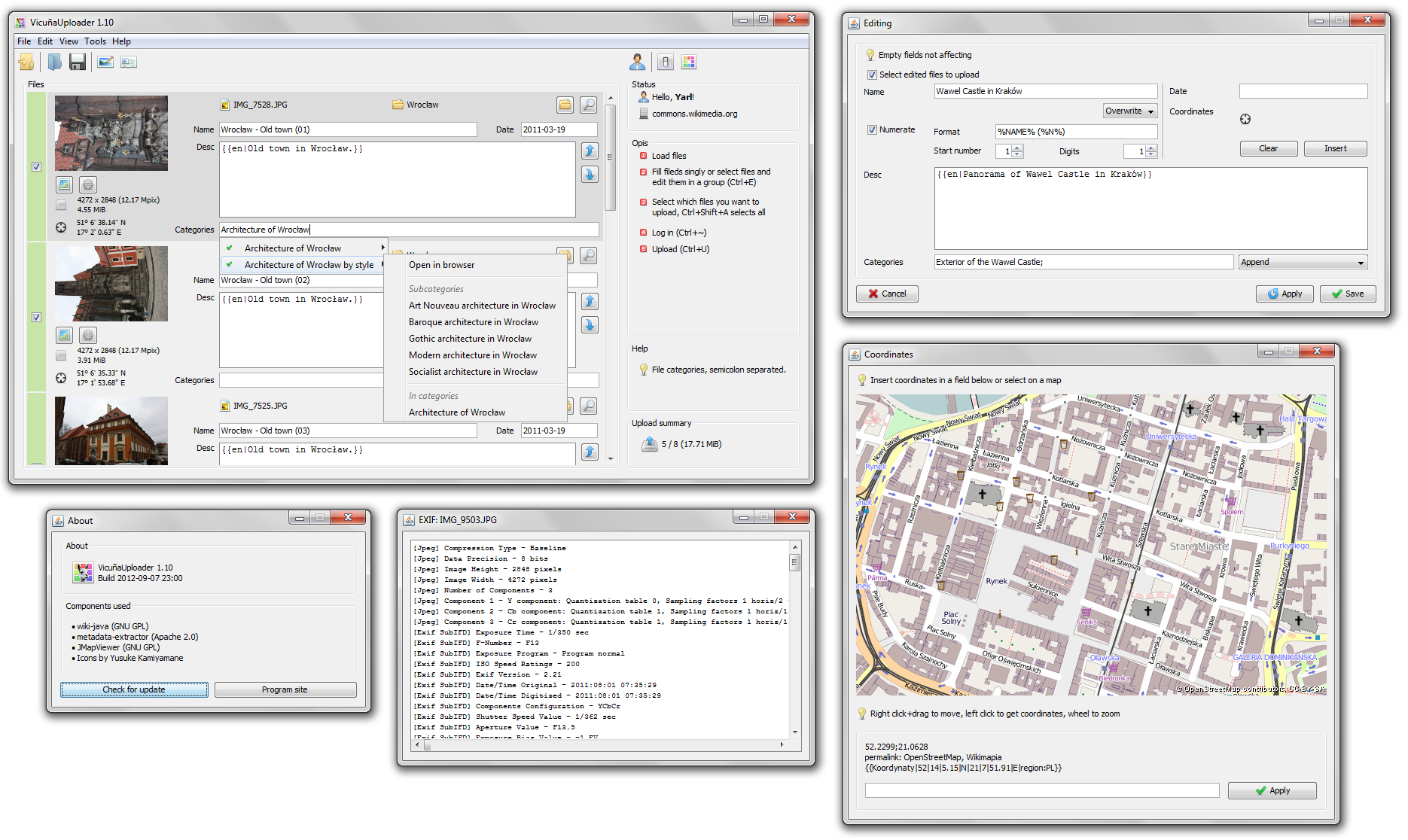Image resolution: width=1408 pixels, height=840 pixels.
Task: Open the Help menu
Action: 121,41
